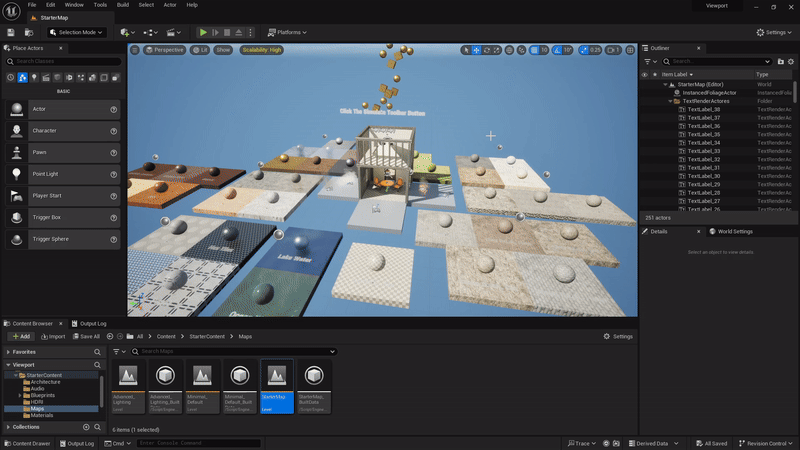Open Revision Control in the status bar
The height and width of the screenshot is (450, 800).
coord(766,443)
